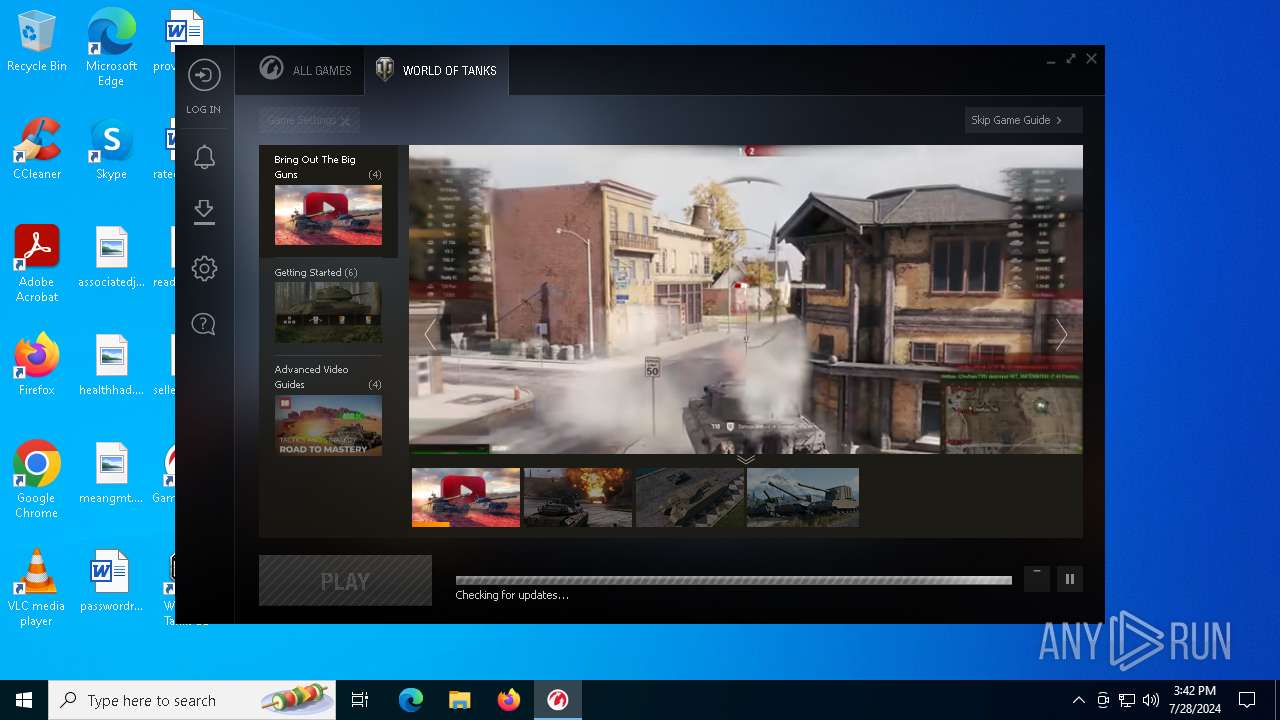The height and width of the screenshot is (720, 1280).
Task: Open the Action Center notifications
Action: [x=1247, y=700]
